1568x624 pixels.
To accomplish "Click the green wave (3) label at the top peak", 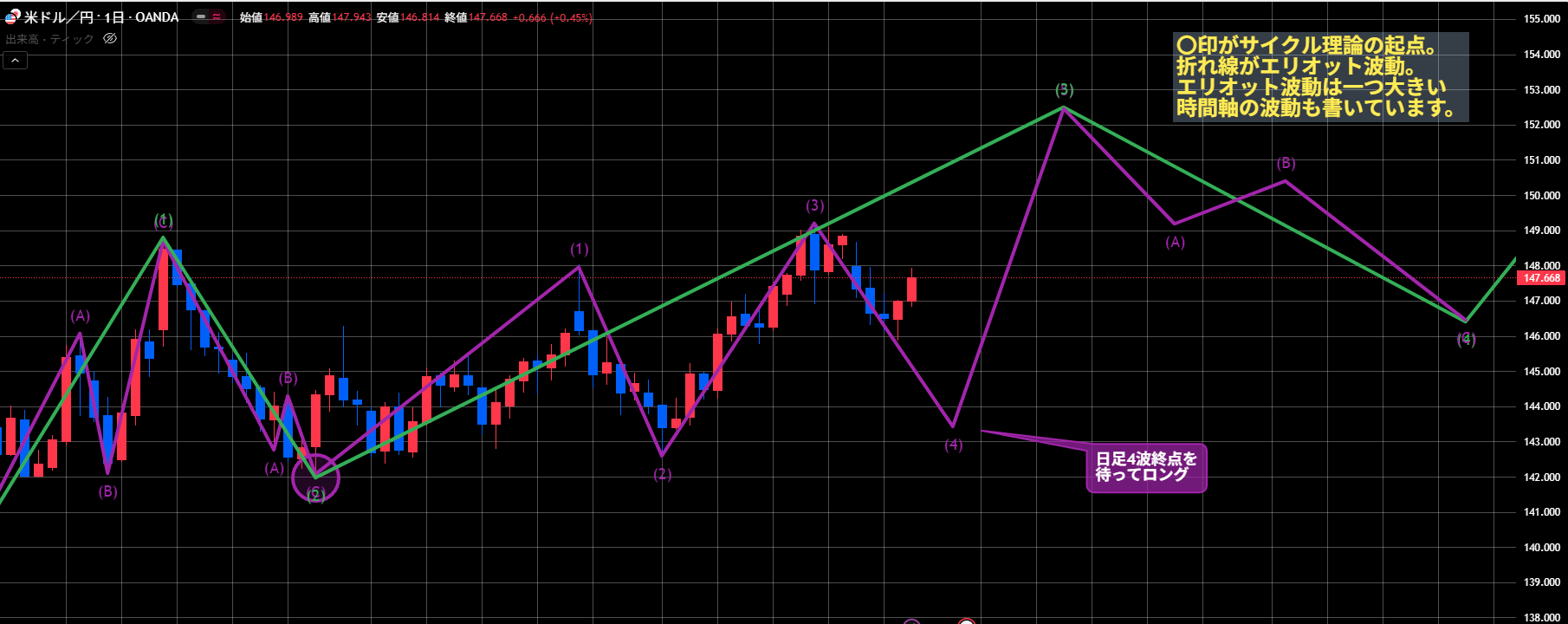I will pos(1064,89).
